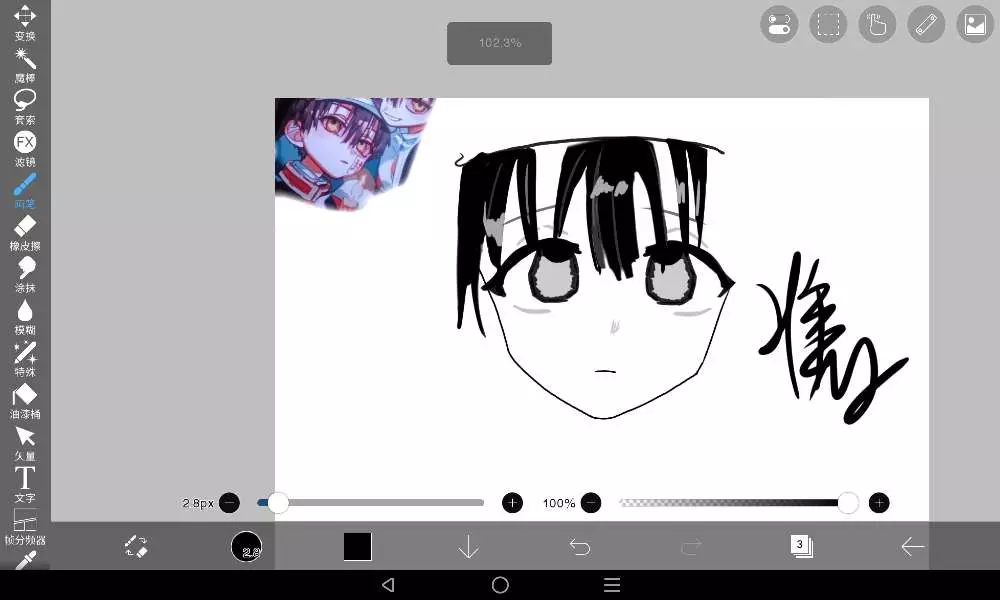Select the Smudge (涂抹) tool
The height and width of the screenshot is (600, 1000).
click(x=25, y=275)
